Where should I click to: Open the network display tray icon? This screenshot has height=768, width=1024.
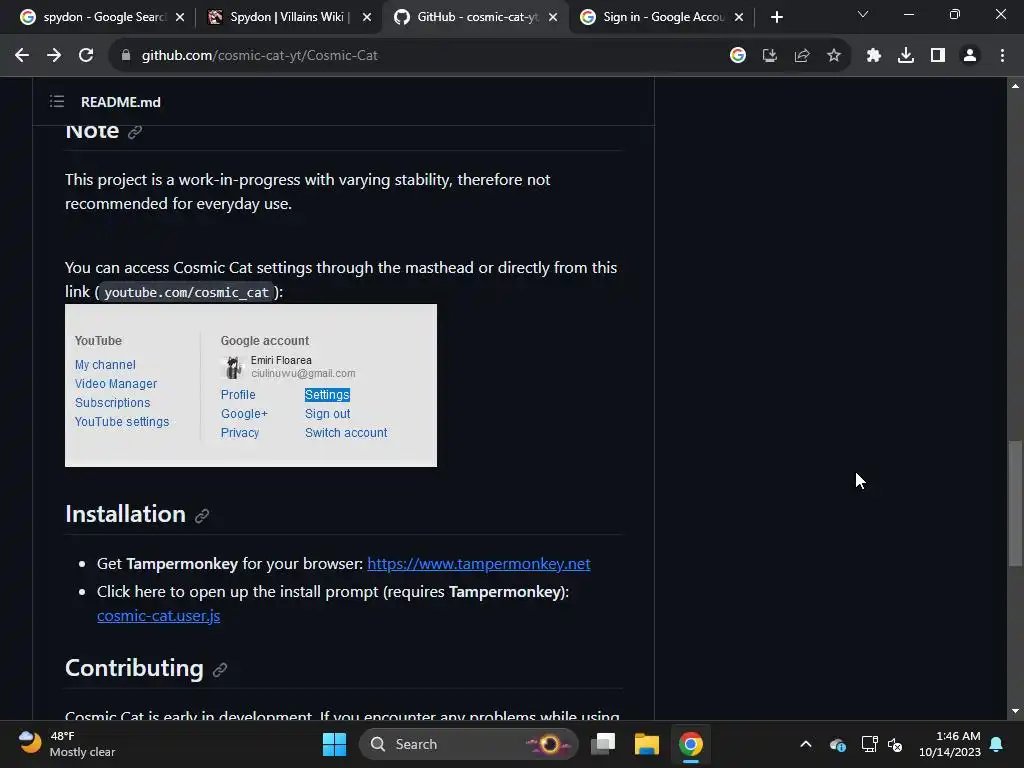869,744
